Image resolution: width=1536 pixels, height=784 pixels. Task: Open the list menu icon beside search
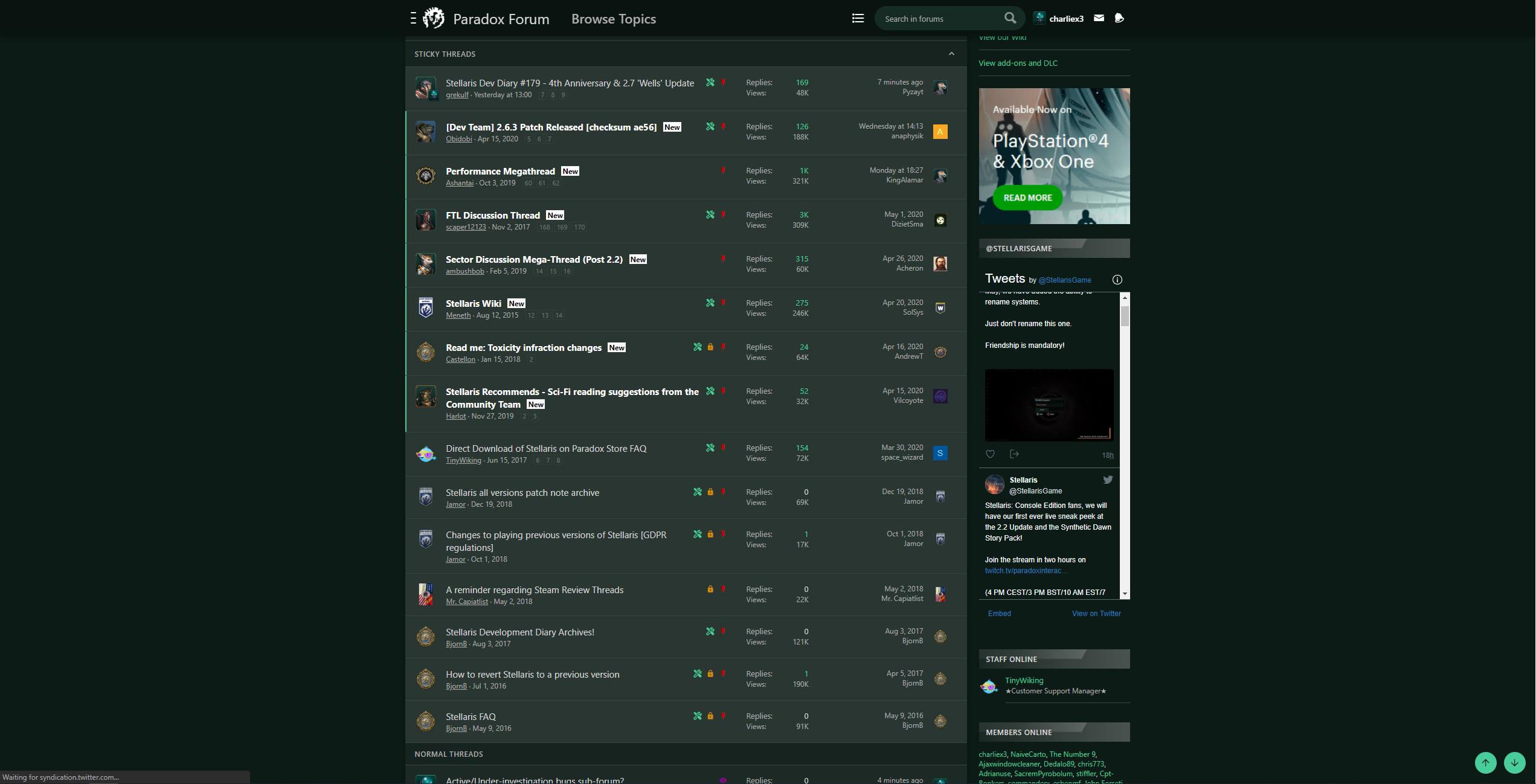tap(858, 18)
